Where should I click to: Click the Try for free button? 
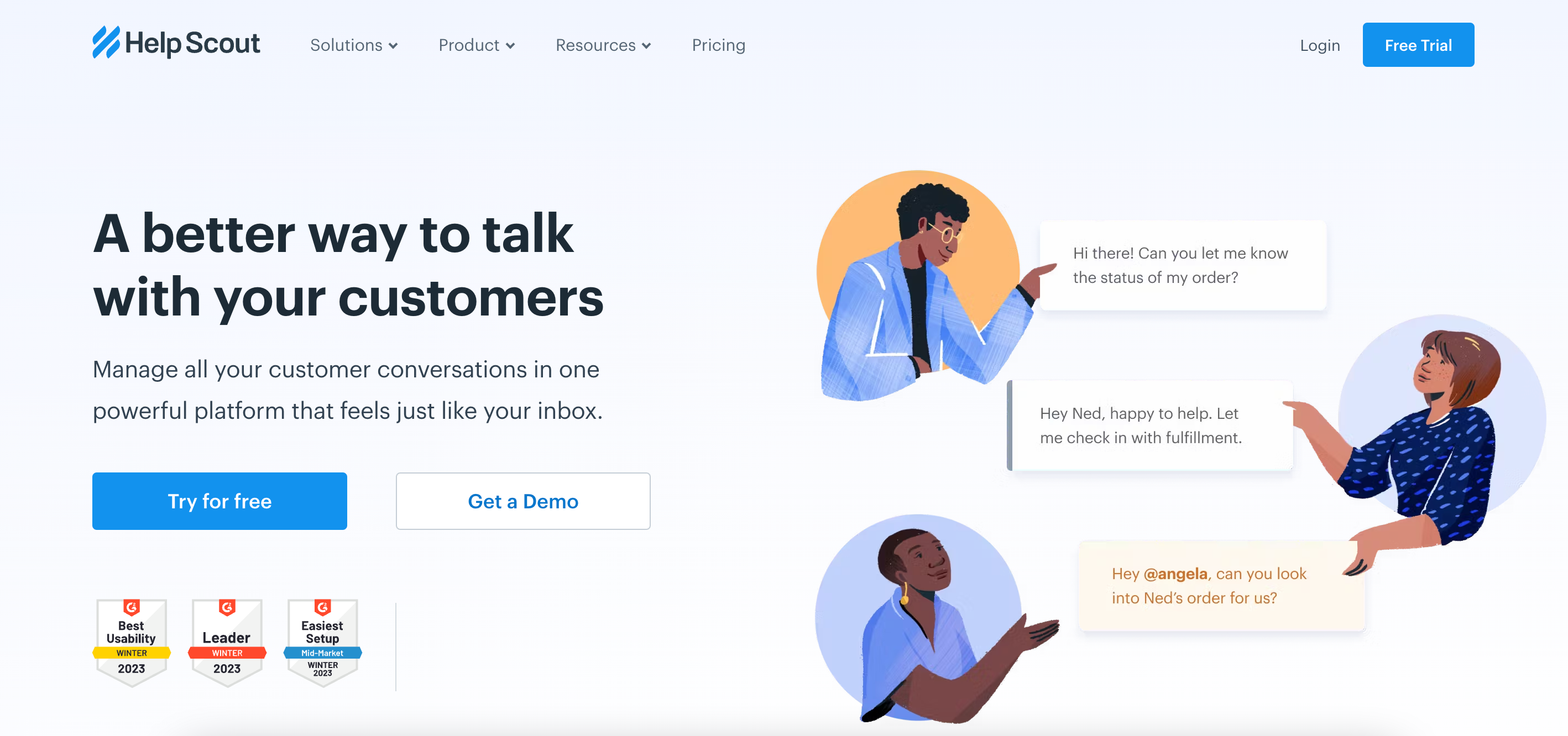pos(219,501)
